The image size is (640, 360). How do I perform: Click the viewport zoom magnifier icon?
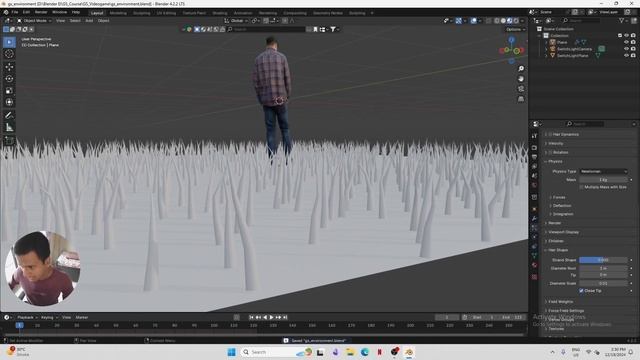521,69
